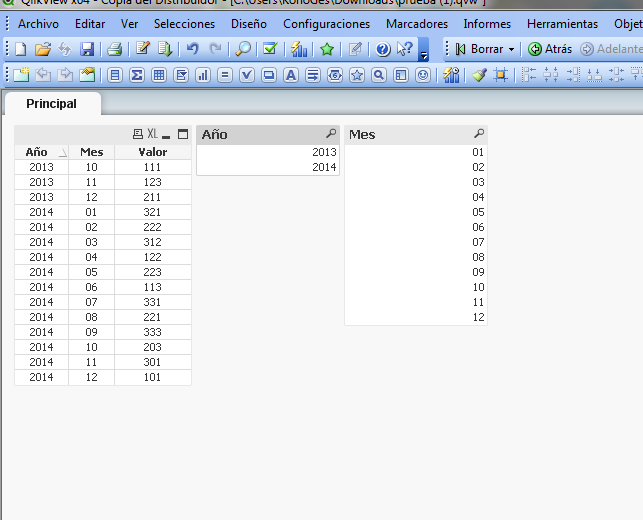Create an Input Box object
The height and width of the screenshot is (520, 643).
click(225, 75)
